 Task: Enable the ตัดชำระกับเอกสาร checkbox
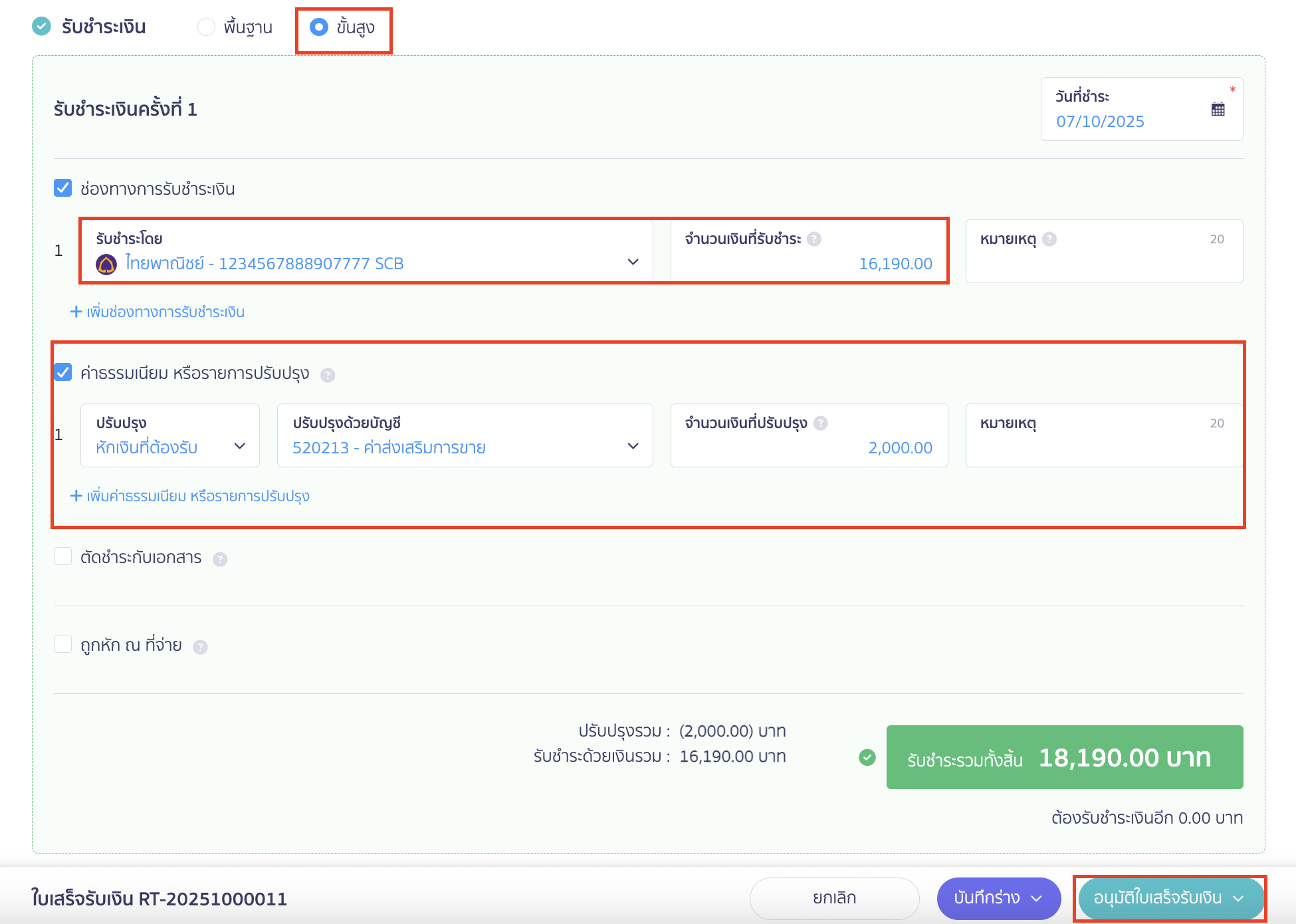(x=63, y=556)
